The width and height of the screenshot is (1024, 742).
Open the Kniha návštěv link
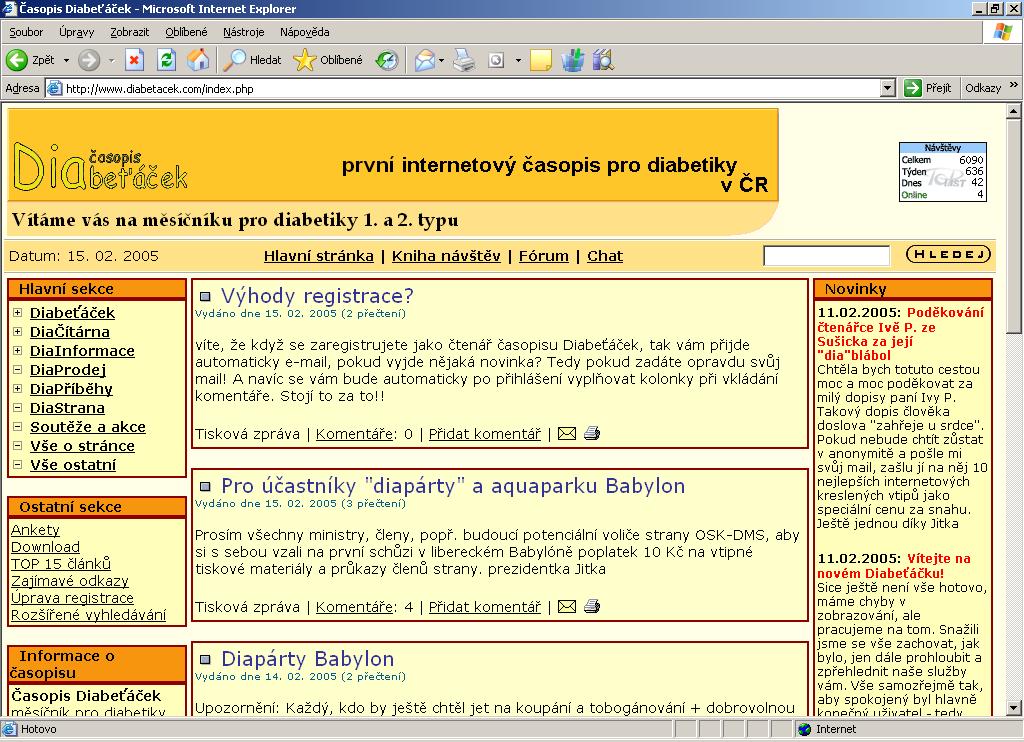pyautogui.click(x=446, y=256)
